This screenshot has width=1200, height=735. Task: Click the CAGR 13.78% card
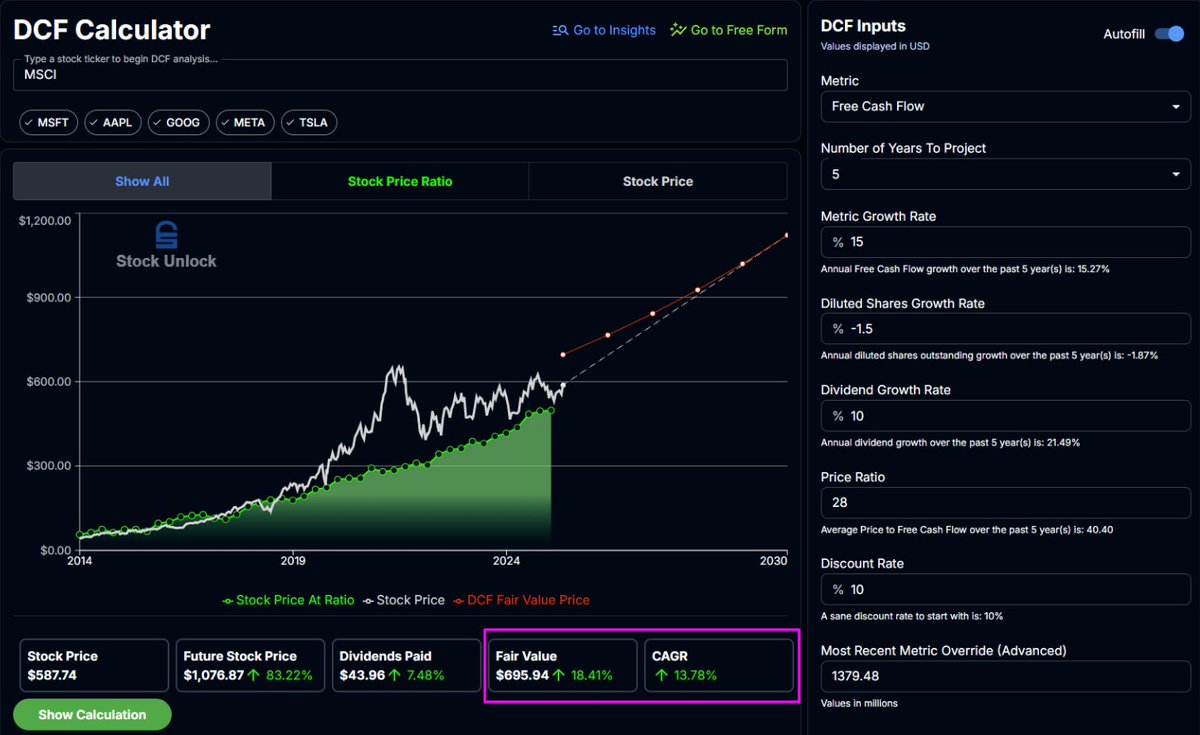(719, 666)
